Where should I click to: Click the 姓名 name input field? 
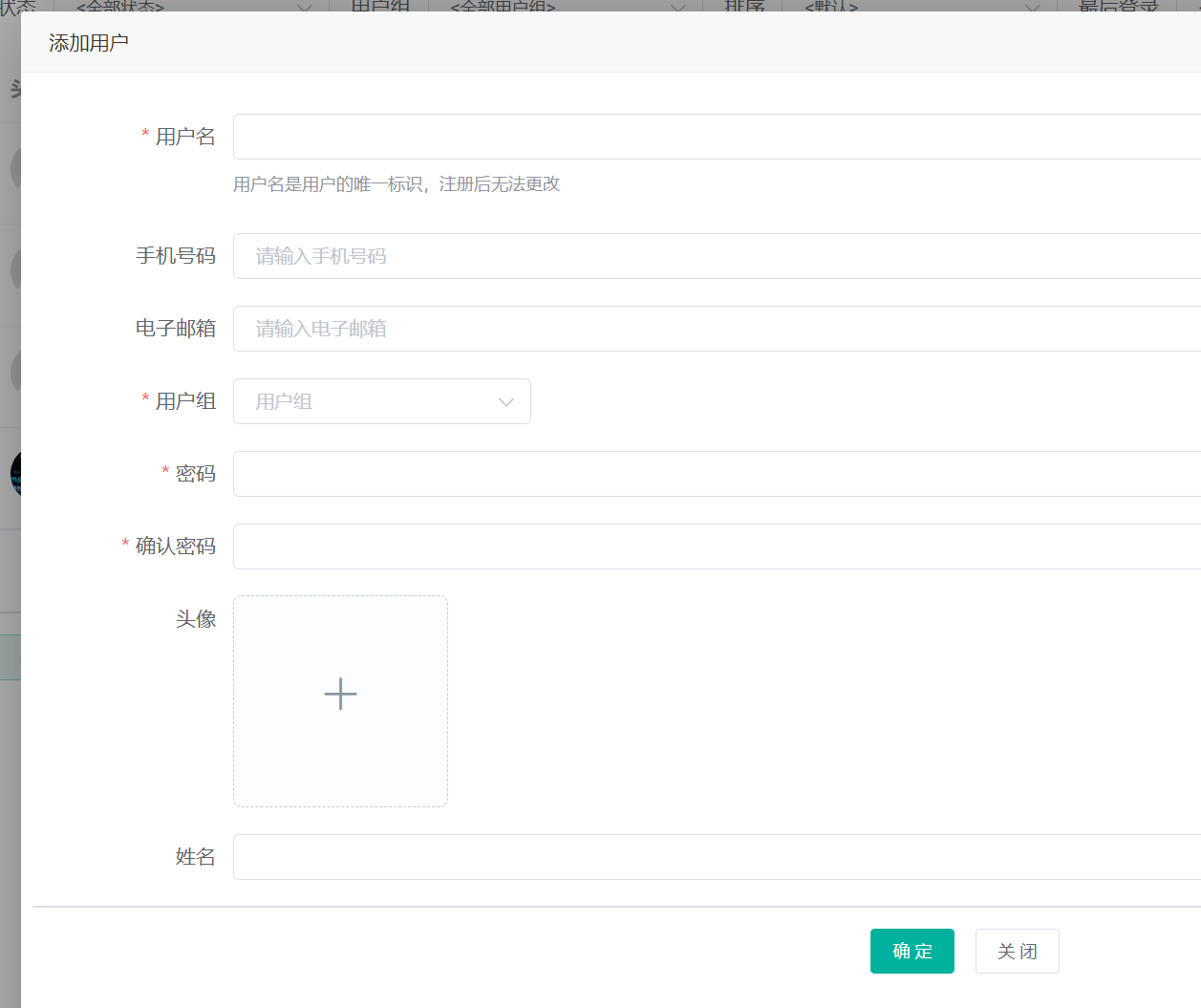(669, 857)
